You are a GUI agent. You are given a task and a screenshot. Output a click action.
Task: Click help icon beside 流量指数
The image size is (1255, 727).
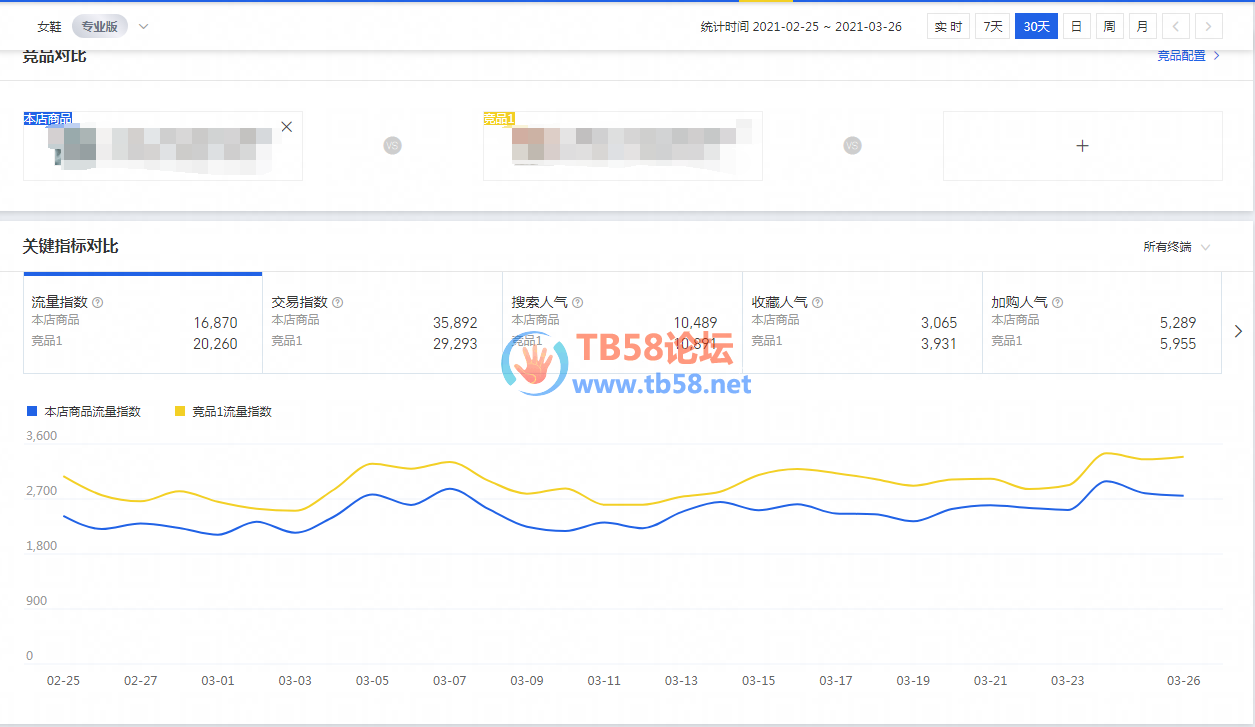(x=98, y=302)
